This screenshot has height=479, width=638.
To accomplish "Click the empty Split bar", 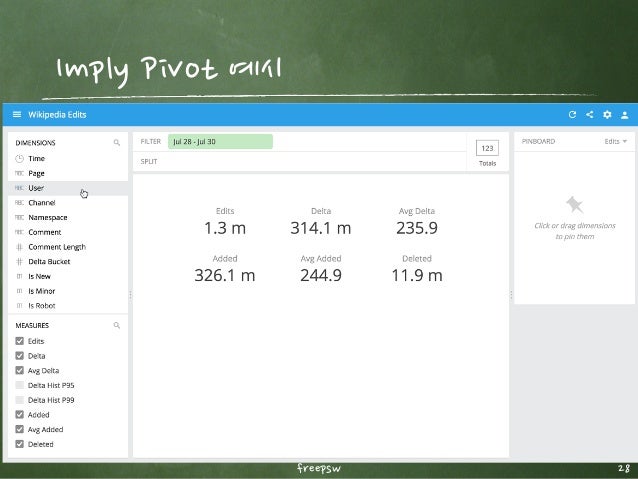I will [299, 162].
